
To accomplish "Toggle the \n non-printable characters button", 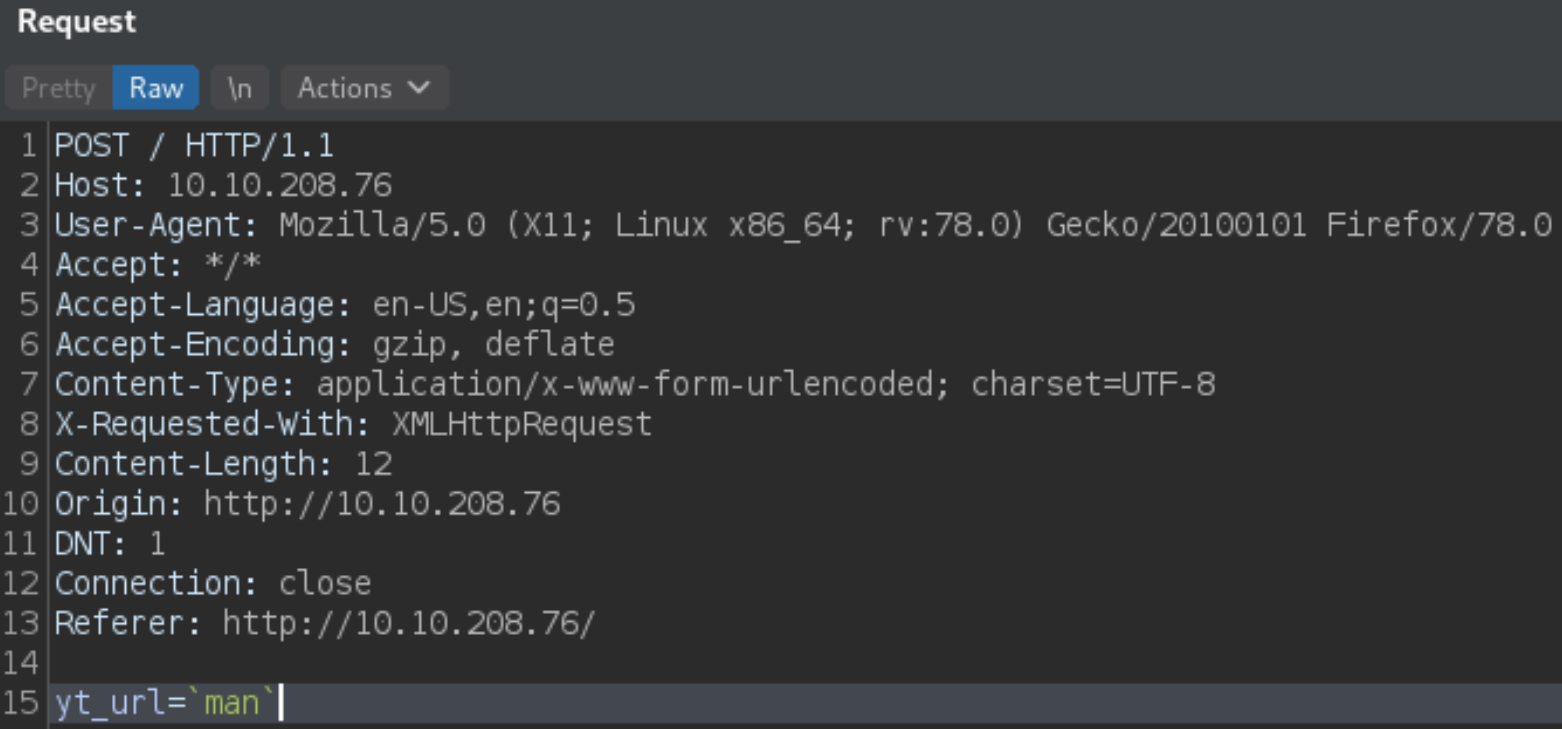I will [240, 88].
